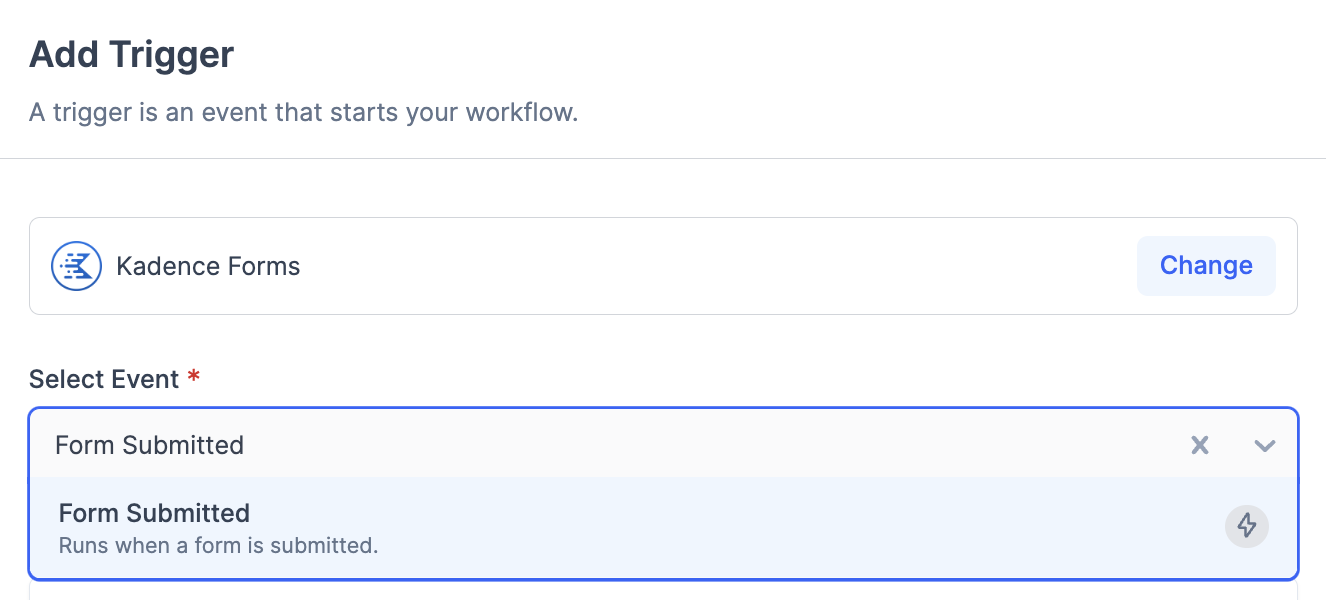Viewport: 1326px width, 600px height.
Task: Click the Kadence Forms app name text
Action: click(x=208, y=266)
